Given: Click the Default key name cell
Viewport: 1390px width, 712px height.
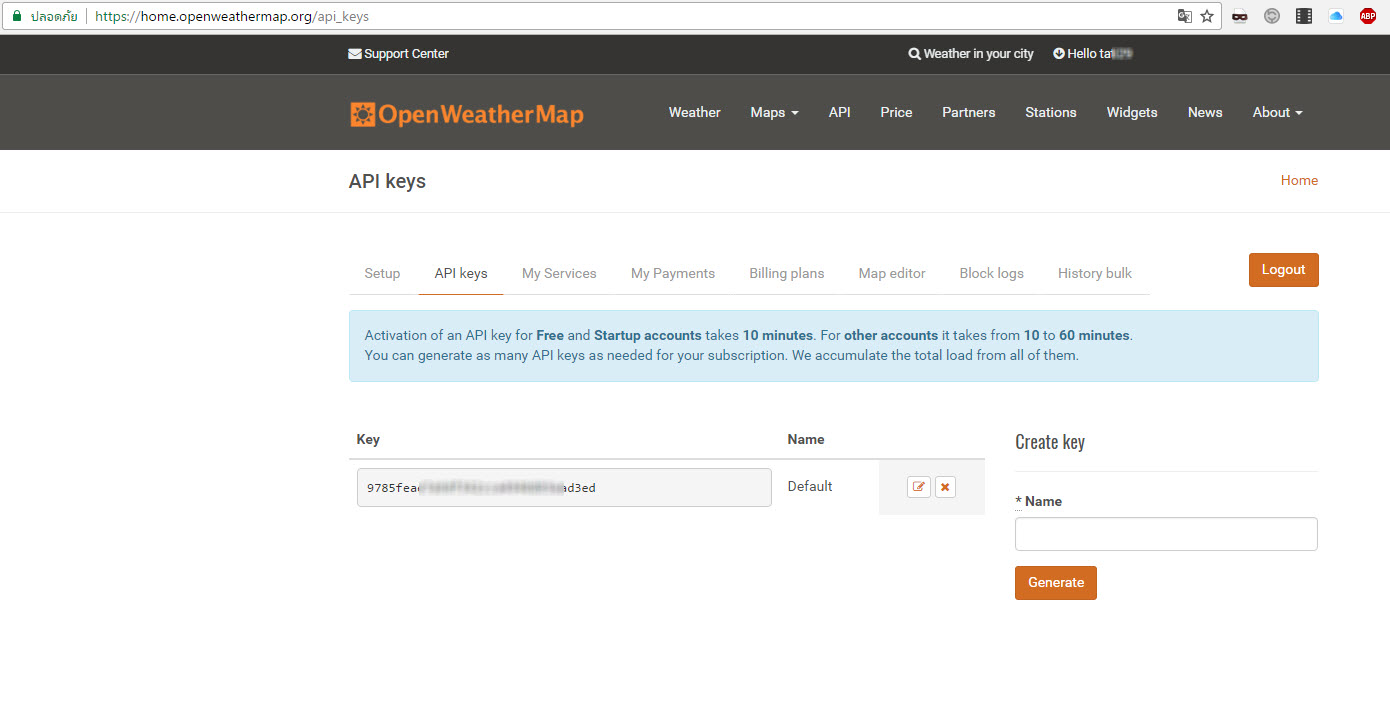Looking at the screenshot, I should pos(810,486).
